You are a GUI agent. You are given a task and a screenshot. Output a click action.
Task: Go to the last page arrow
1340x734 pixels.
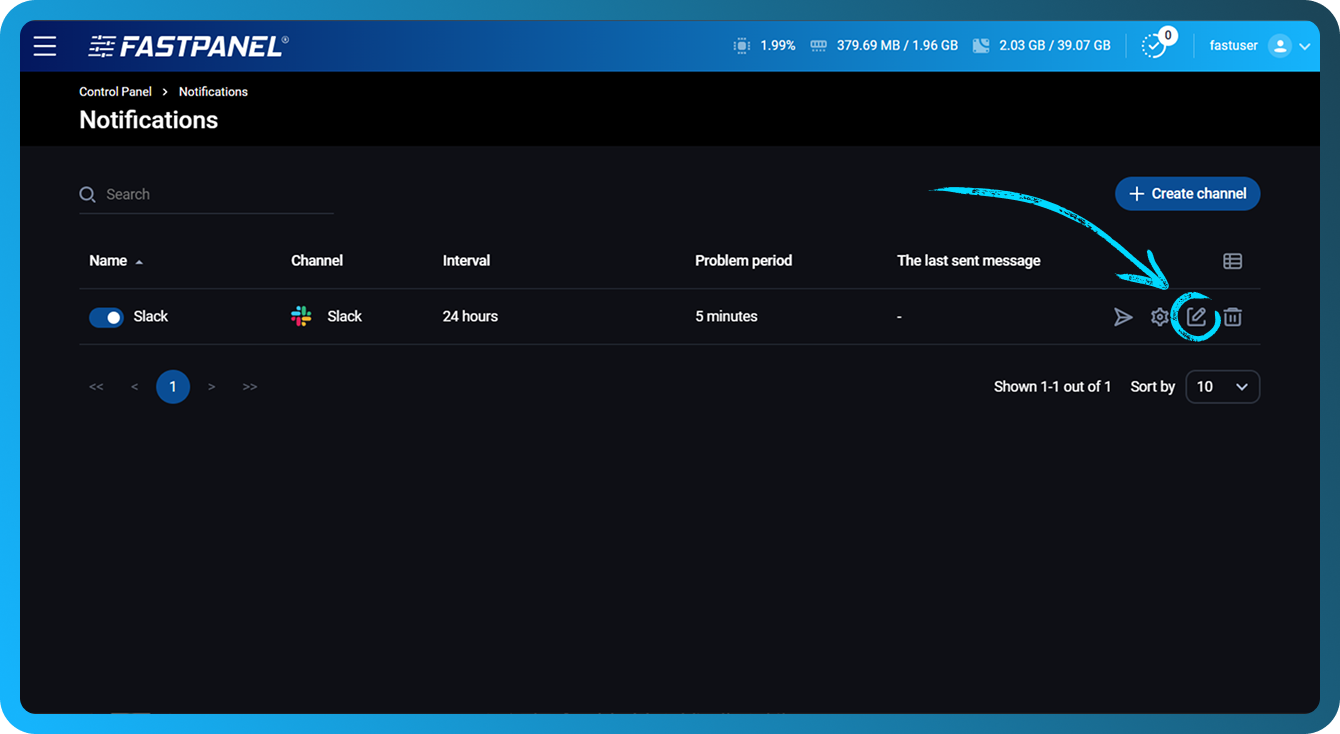tap(250, 387)
